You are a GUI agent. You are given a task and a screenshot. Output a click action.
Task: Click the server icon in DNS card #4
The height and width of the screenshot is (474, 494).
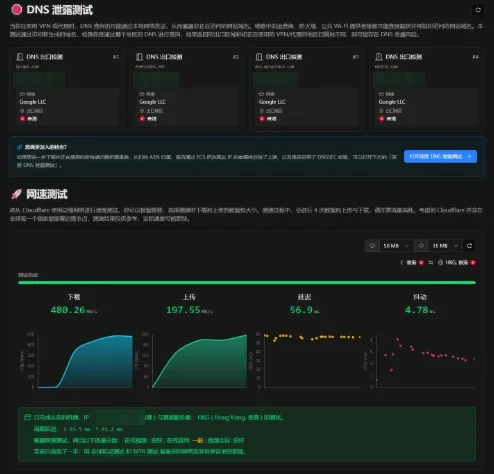[379, 57]
